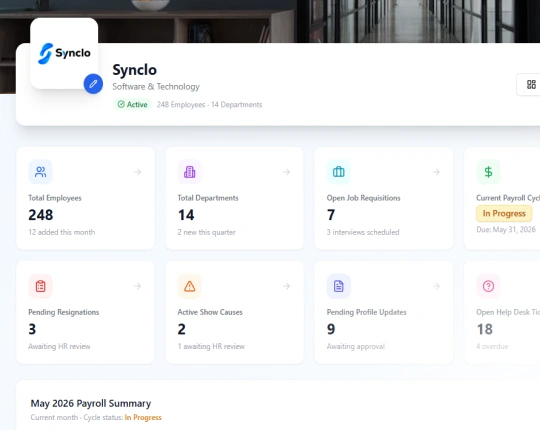Click '4 overdue' text
The image size is (540, 431).
(492, 347)
